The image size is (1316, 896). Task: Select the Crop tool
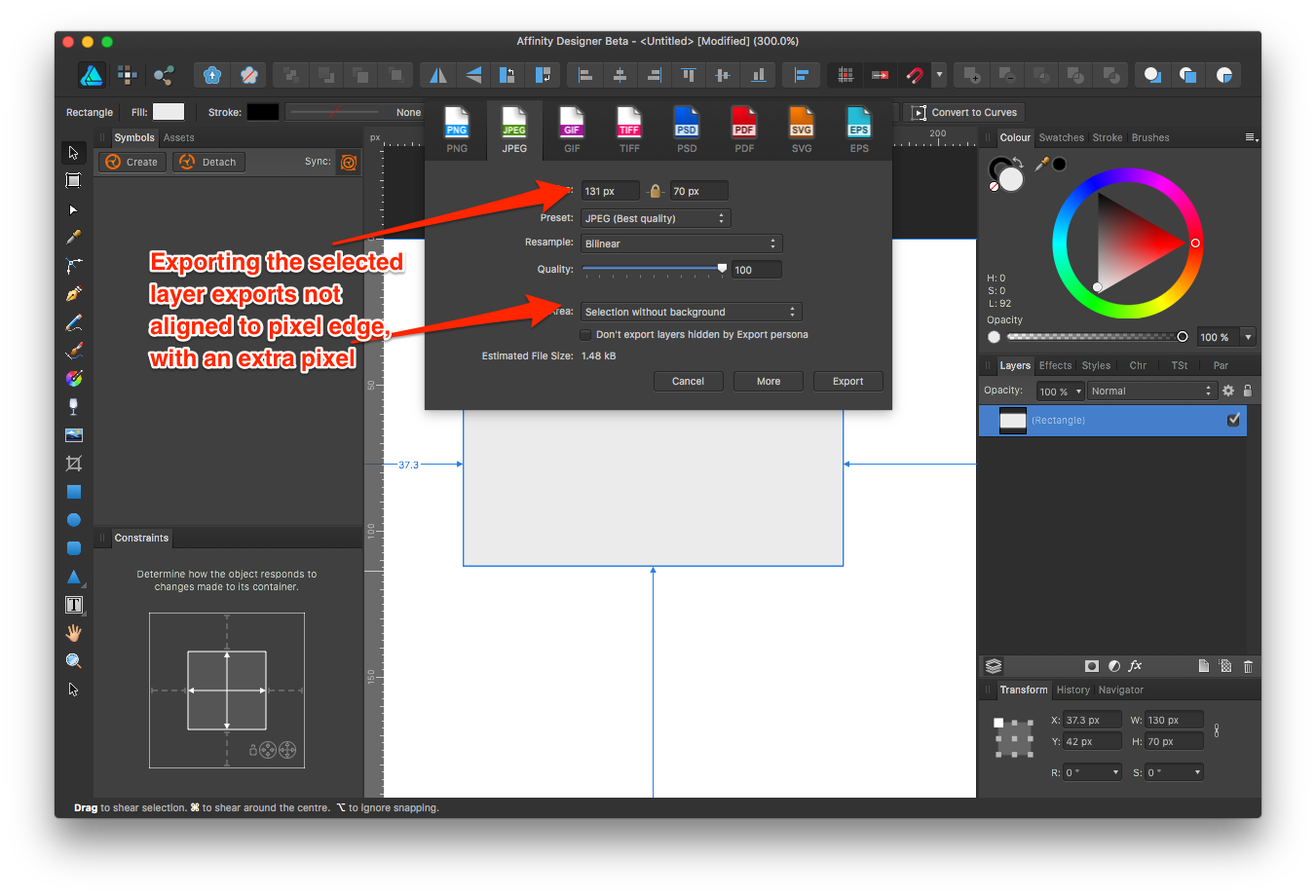click(x=73, y=464)
